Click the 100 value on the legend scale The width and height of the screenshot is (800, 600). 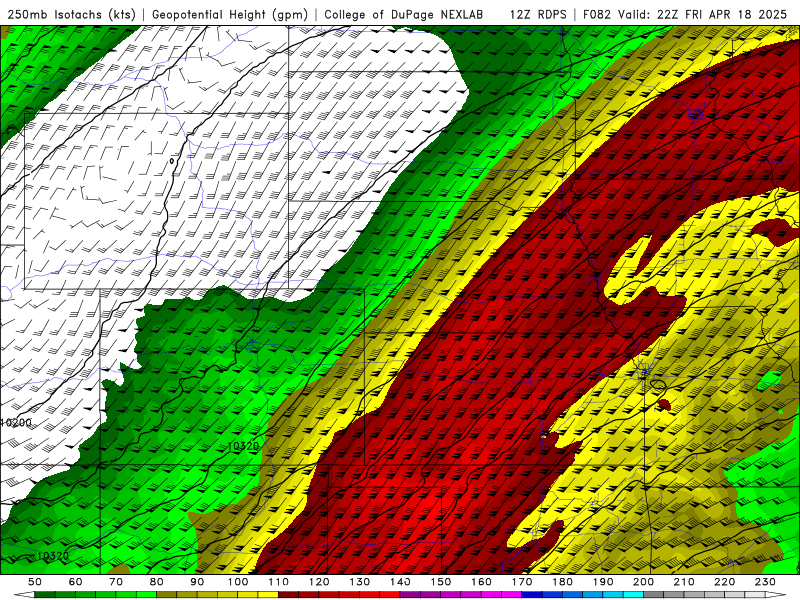238,582
